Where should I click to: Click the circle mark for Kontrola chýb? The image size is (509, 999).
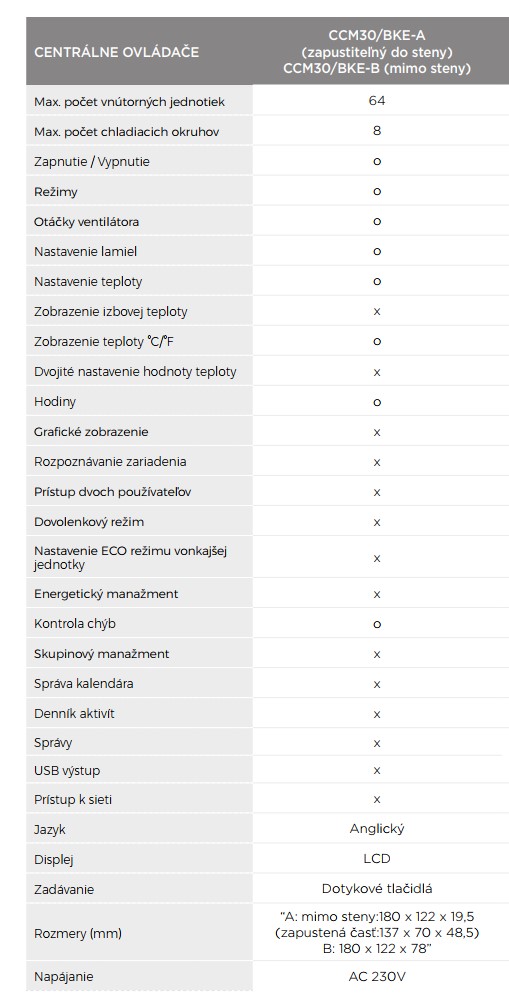(x=376, y=624)
